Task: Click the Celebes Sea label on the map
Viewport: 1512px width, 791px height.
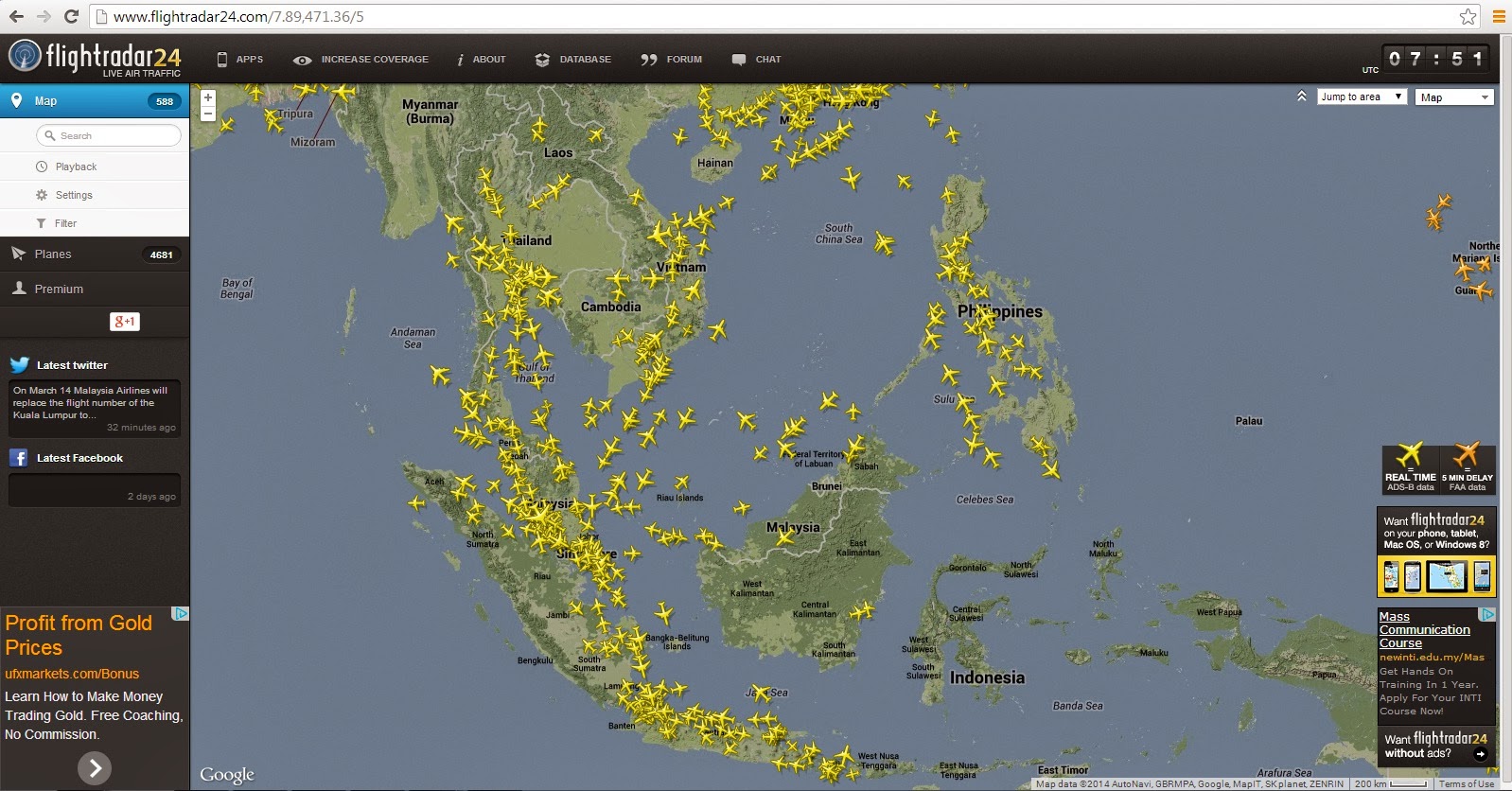Action: click(x=984, y=500)
